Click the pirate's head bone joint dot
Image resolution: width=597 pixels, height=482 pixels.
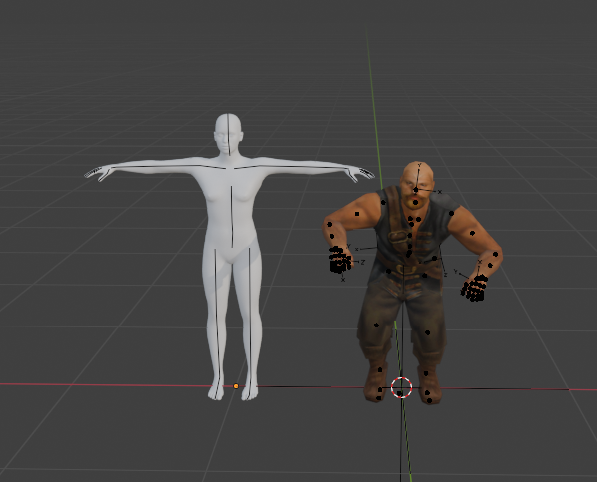pyautogui.click(x=416, y=190)
